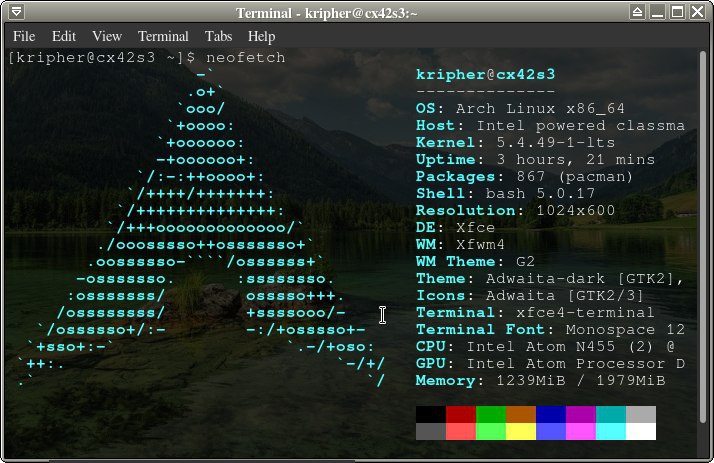This screenshot has width=714, height=463.
Task: Click the 'Uptime: 3 hours, 21 mins' line
Action: coord(536,160)
